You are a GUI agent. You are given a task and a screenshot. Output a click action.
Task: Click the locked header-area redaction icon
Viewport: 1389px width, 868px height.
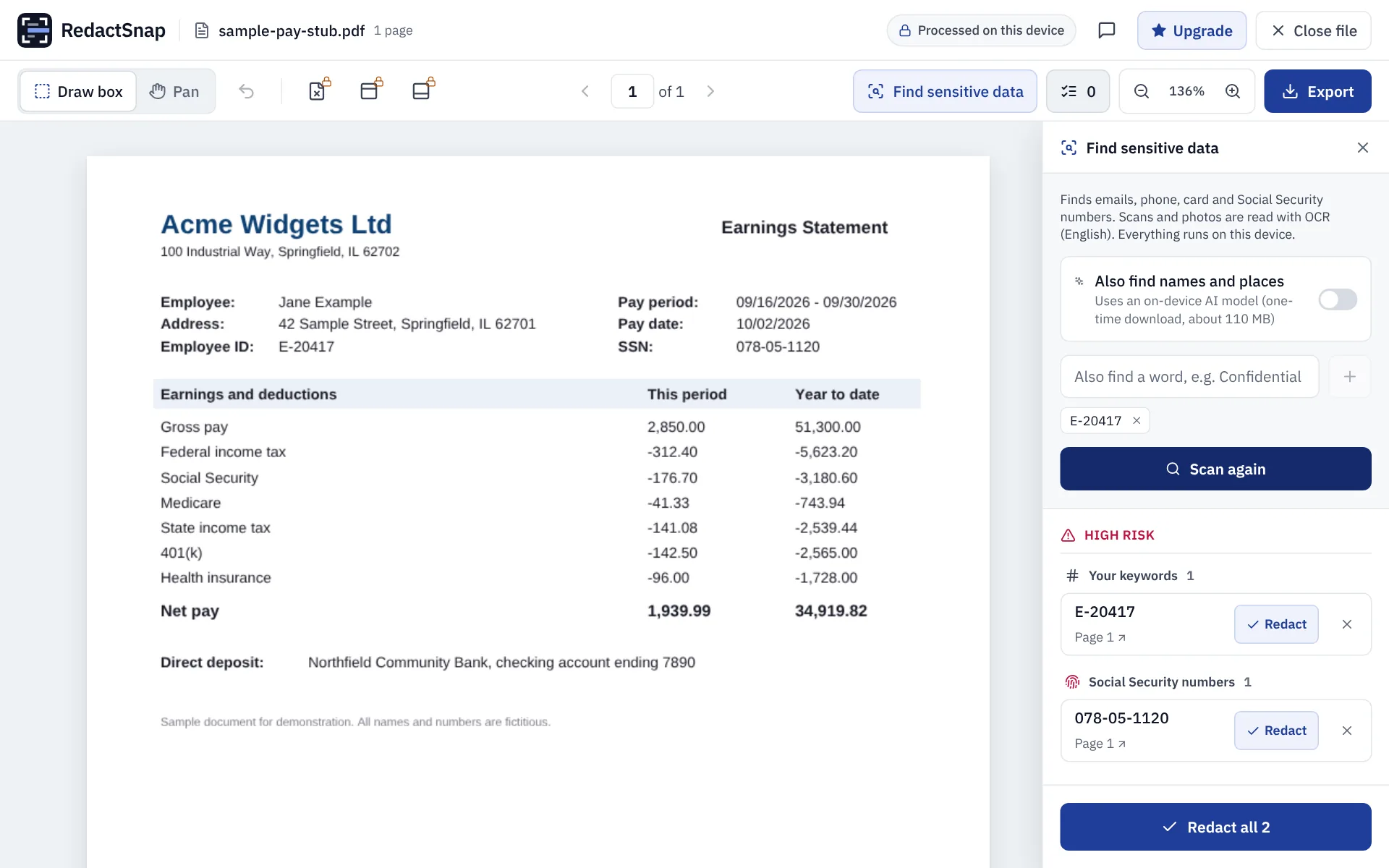[x=371, y=90]
